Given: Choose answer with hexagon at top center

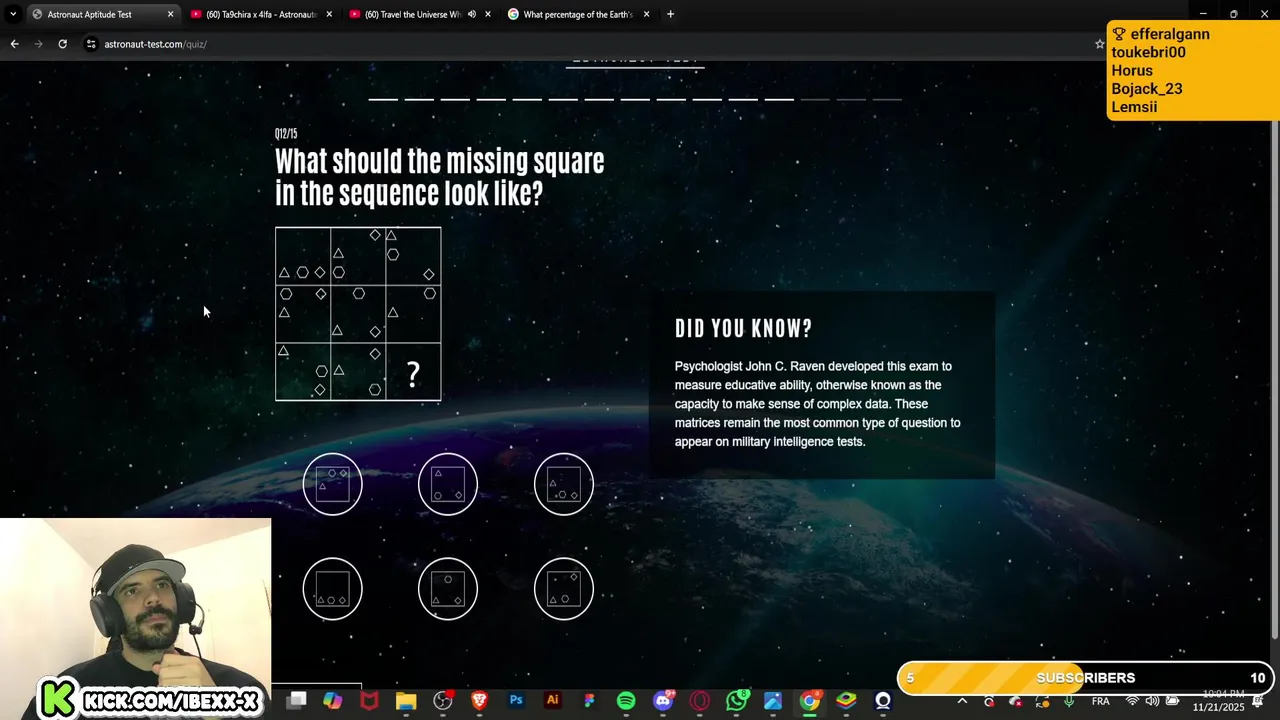Looking at the screenshot, I should point(448,588).
